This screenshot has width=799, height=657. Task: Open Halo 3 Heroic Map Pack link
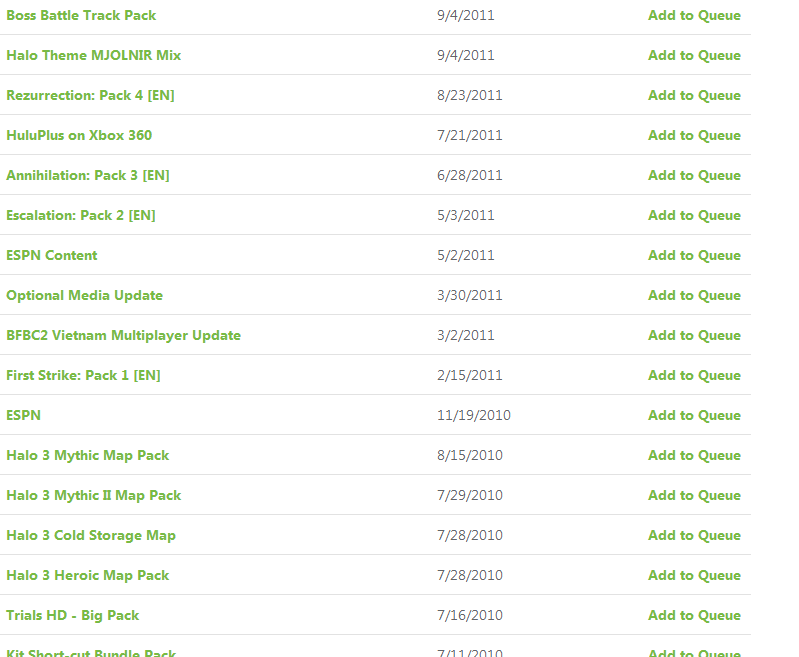click(x=88, y=575)
